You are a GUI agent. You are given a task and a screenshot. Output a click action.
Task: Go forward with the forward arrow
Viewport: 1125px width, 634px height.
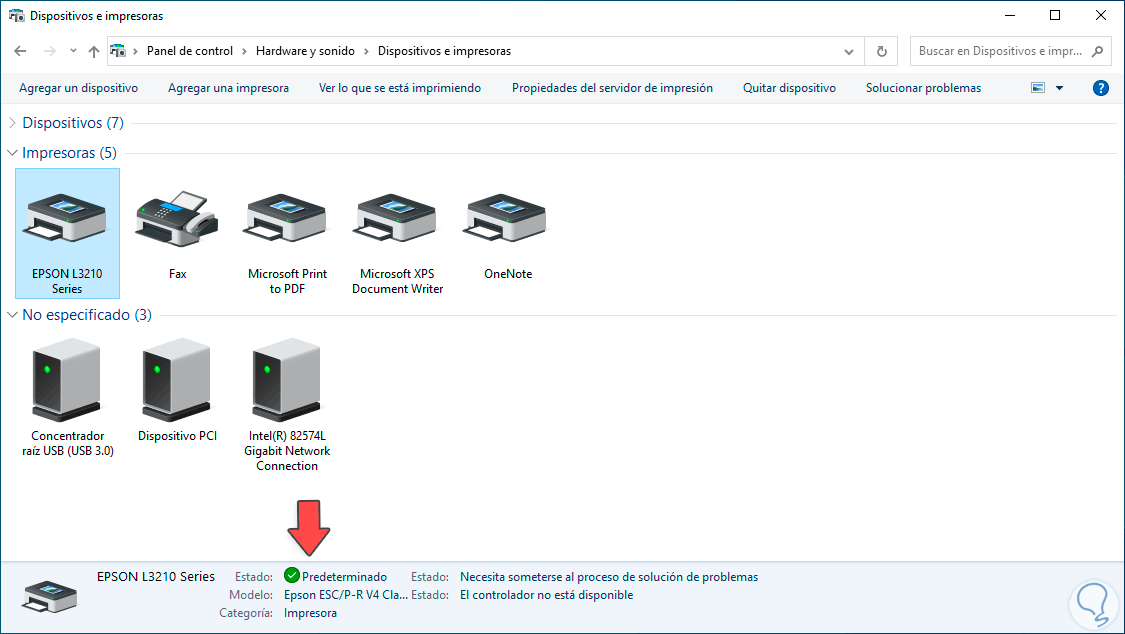click(50, 51)
